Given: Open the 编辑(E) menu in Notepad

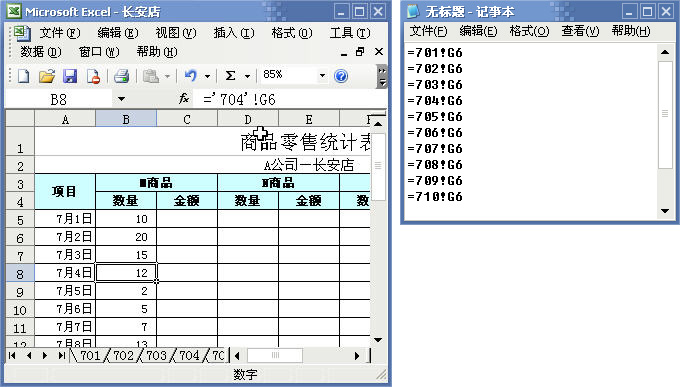Looking at the screenshot, I should coord(478,31).
